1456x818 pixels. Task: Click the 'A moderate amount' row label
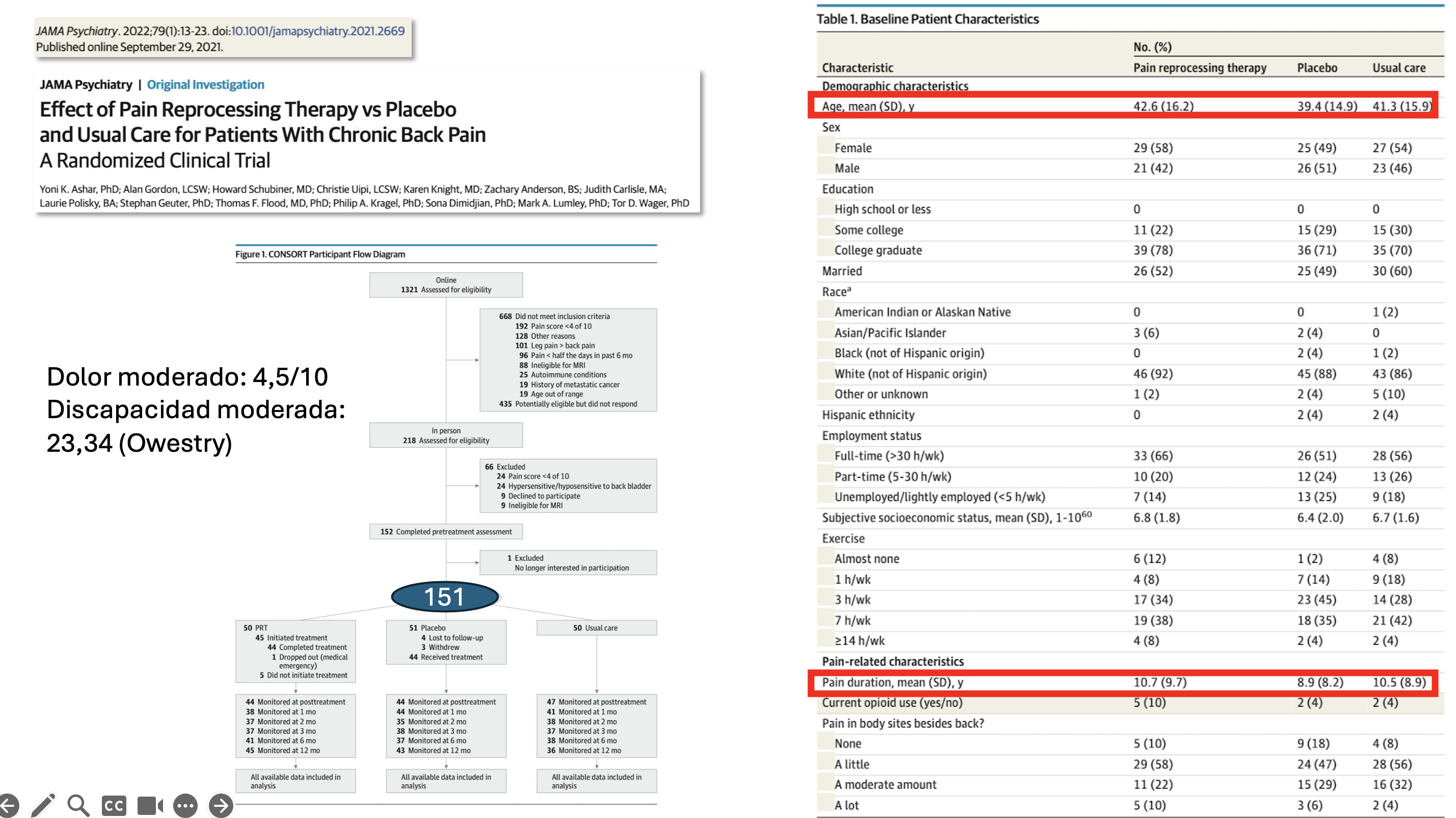pyautogui.click(x=885, y=785)
